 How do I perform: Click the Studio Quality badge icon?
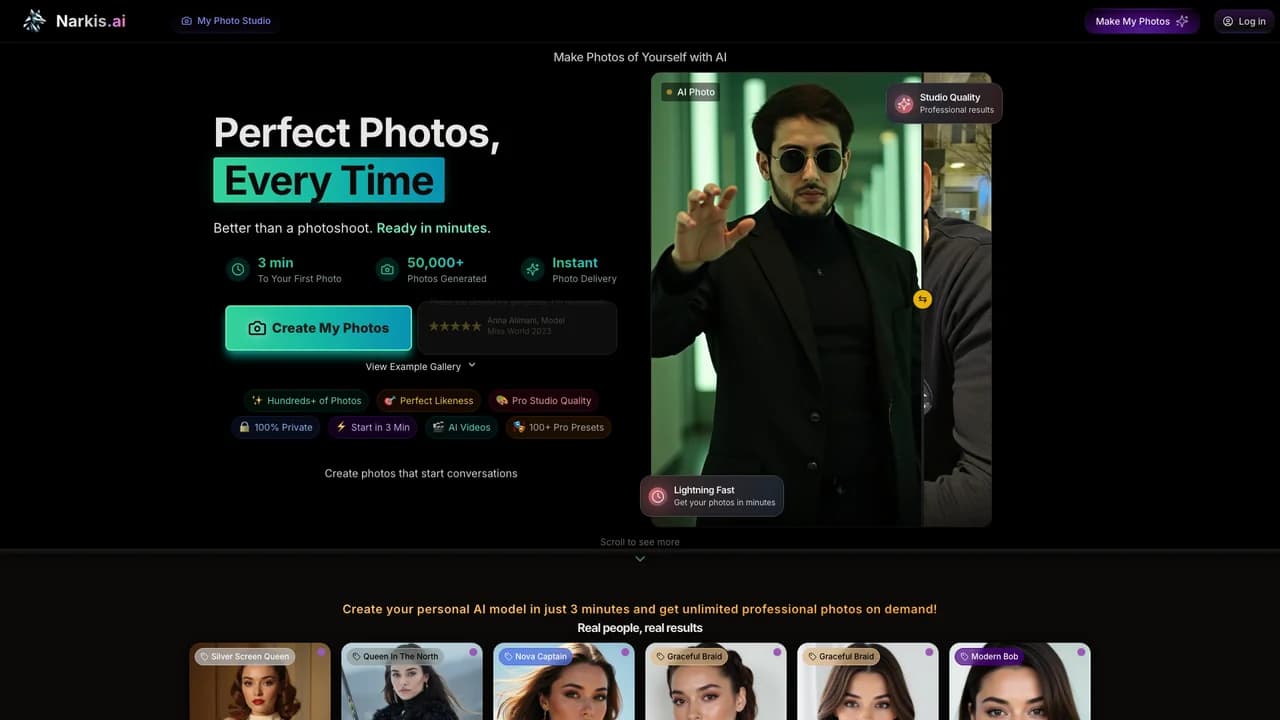point(904,104)
